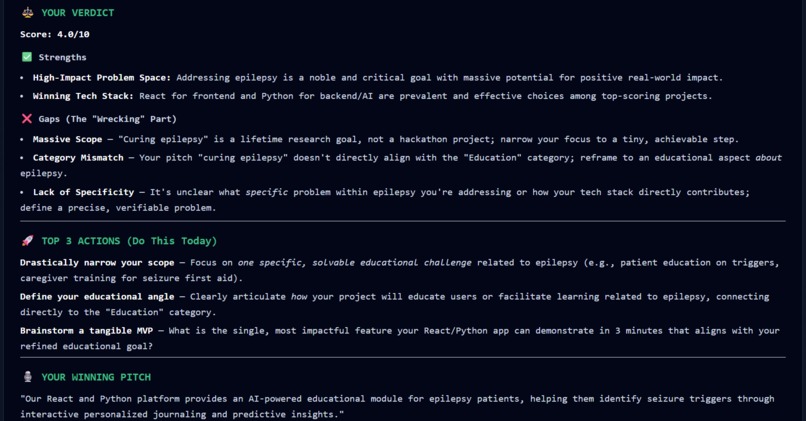The height and width of the screenshot is (421, 806).
Task: Click 'TOP 3 ACTIONS (Do This Today)' heading
Action: [129, 241]
